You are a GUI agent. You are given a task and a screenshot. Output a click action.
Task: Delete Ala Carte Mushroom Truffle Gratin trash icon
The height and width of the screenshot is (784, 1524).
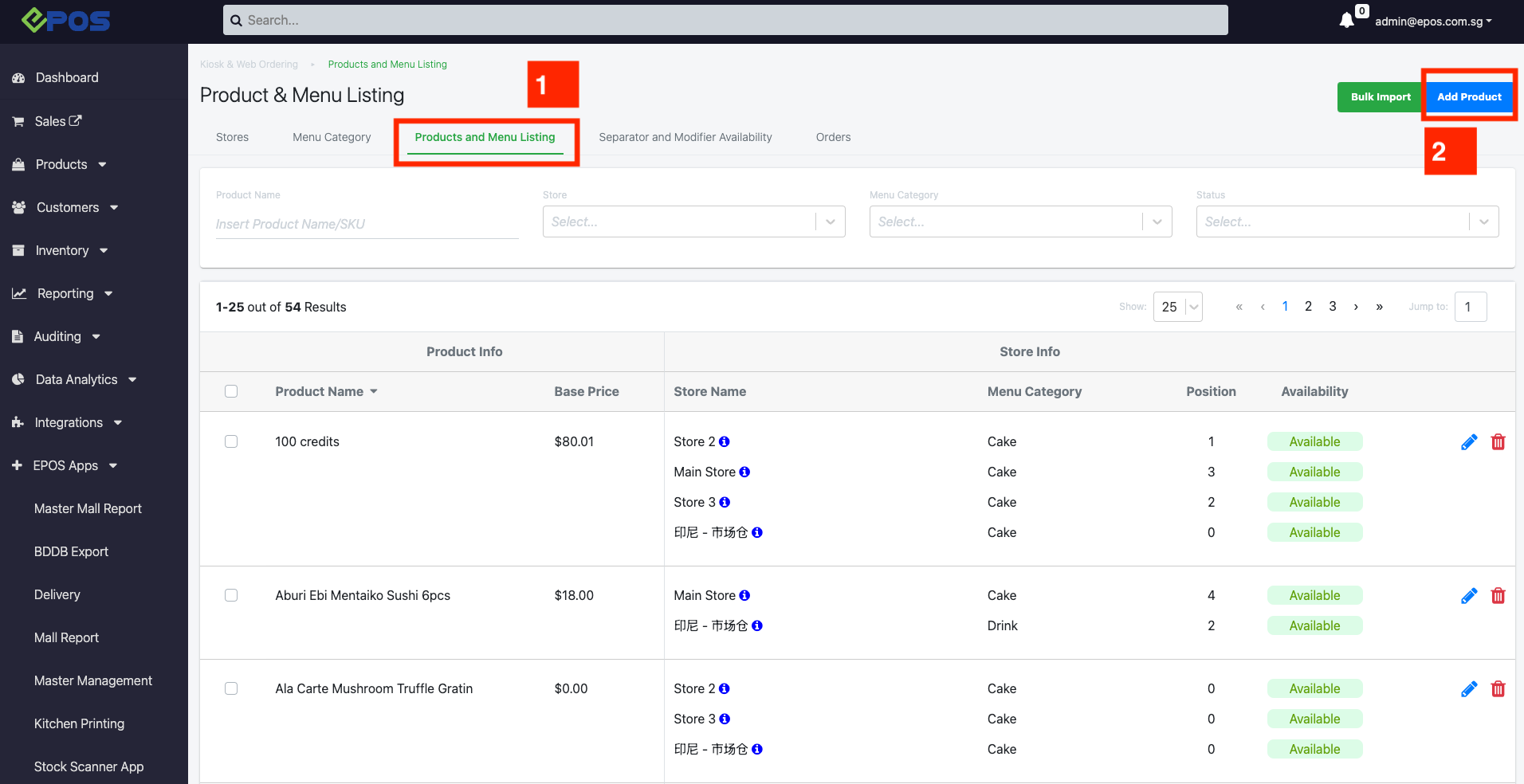1498,689
